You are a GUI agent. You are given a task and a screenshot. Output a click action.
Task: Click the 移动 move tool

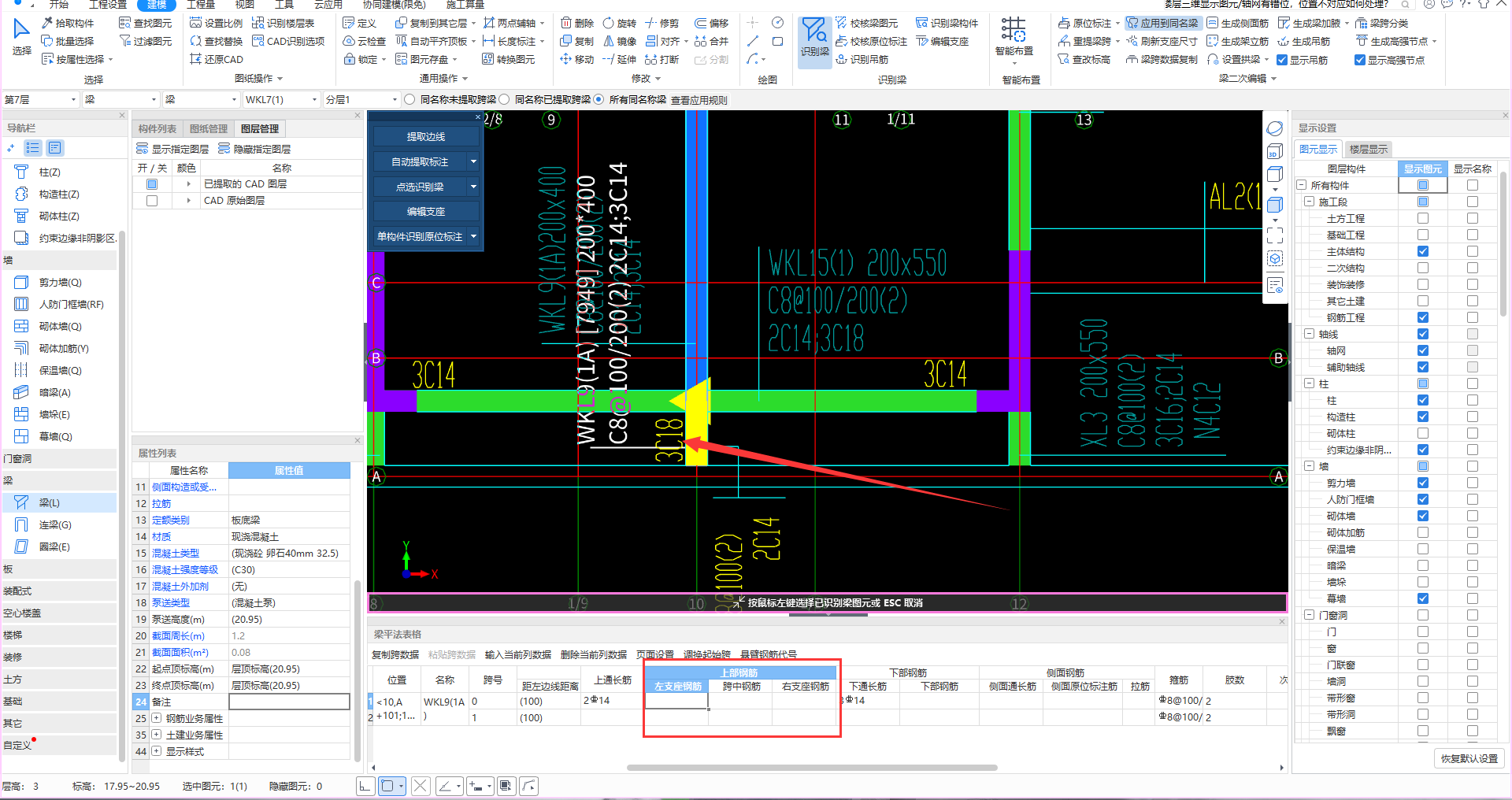coord(577,59)
